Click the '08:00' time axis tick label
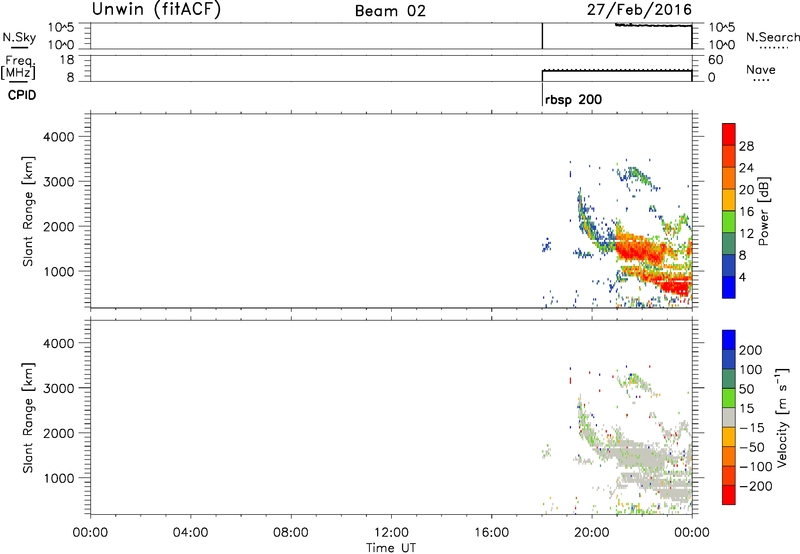Screen dimensions: 800x554 point(291,533)
